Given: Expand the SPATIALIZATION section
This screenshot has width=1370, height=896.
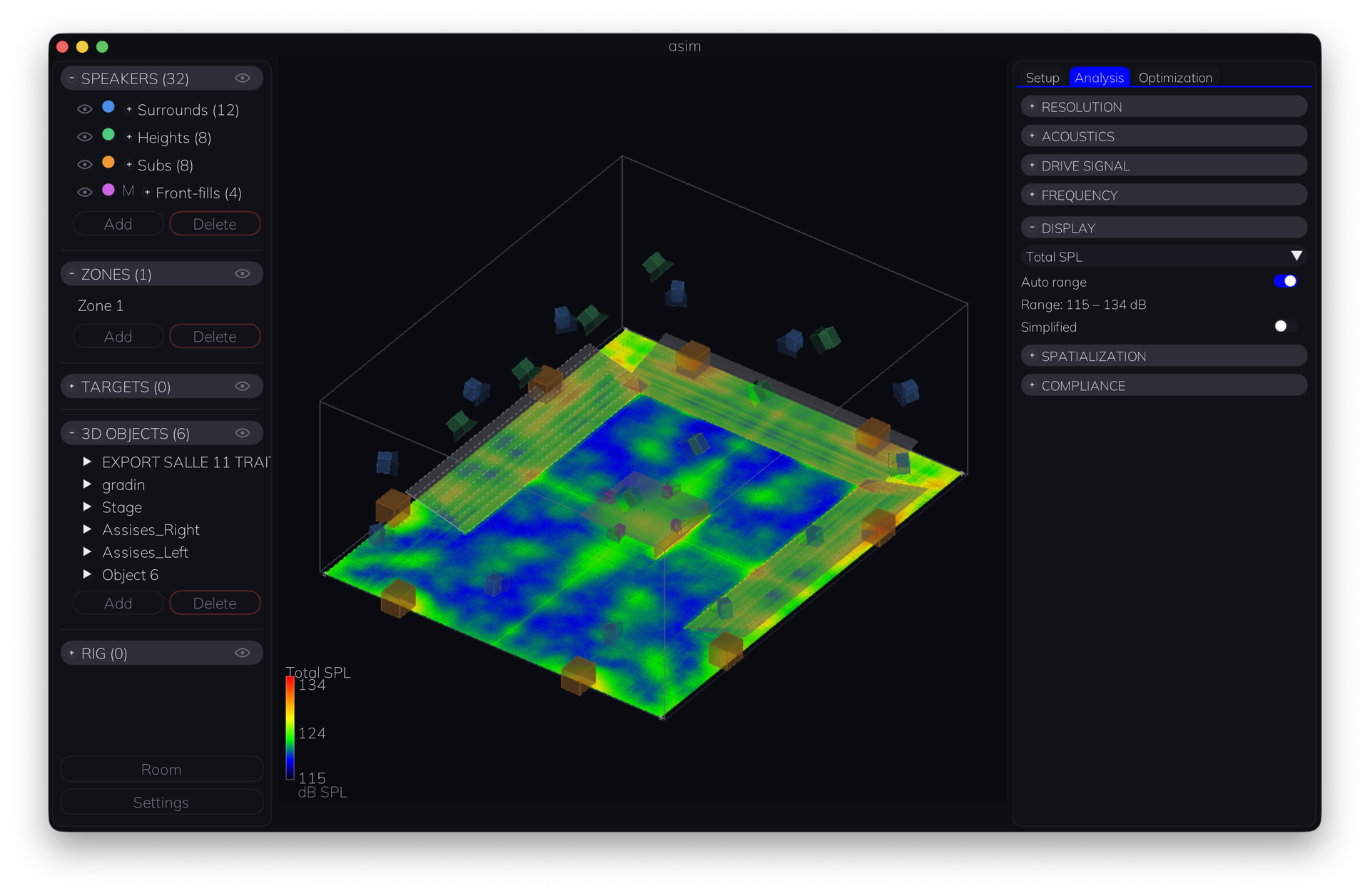Looking at the screenshot, I should (x=1164, y=356).
